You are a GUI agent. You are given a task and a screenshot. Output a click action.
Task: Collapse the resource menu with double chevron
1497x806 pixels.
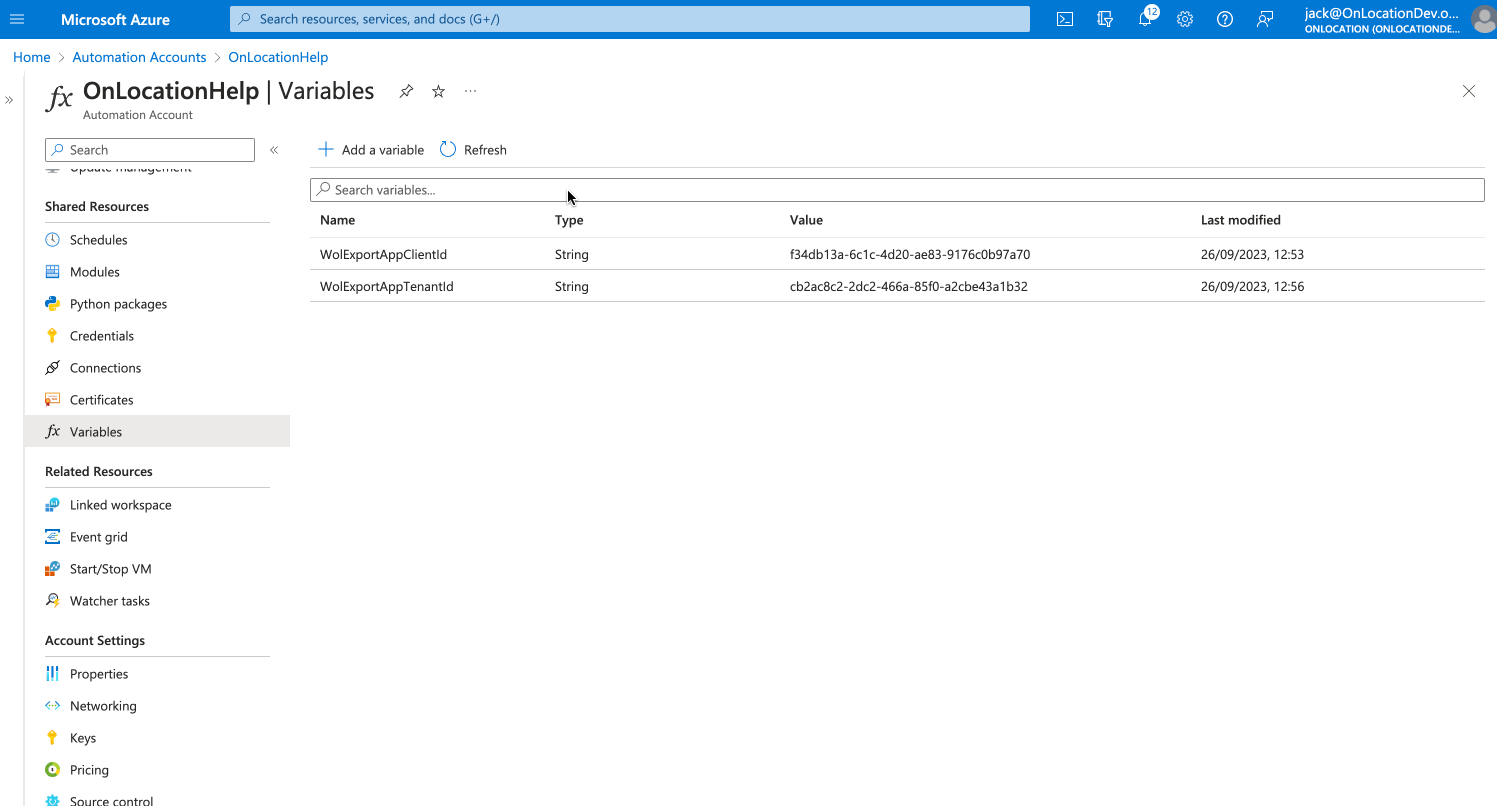tap(274, 150)
